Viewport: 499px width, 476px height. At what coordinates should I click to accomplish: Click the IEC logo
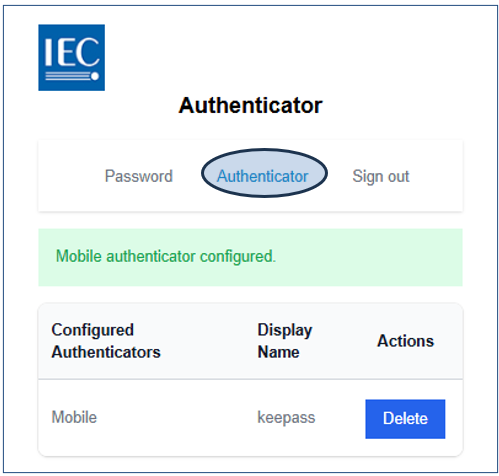[x=72, y=57]
